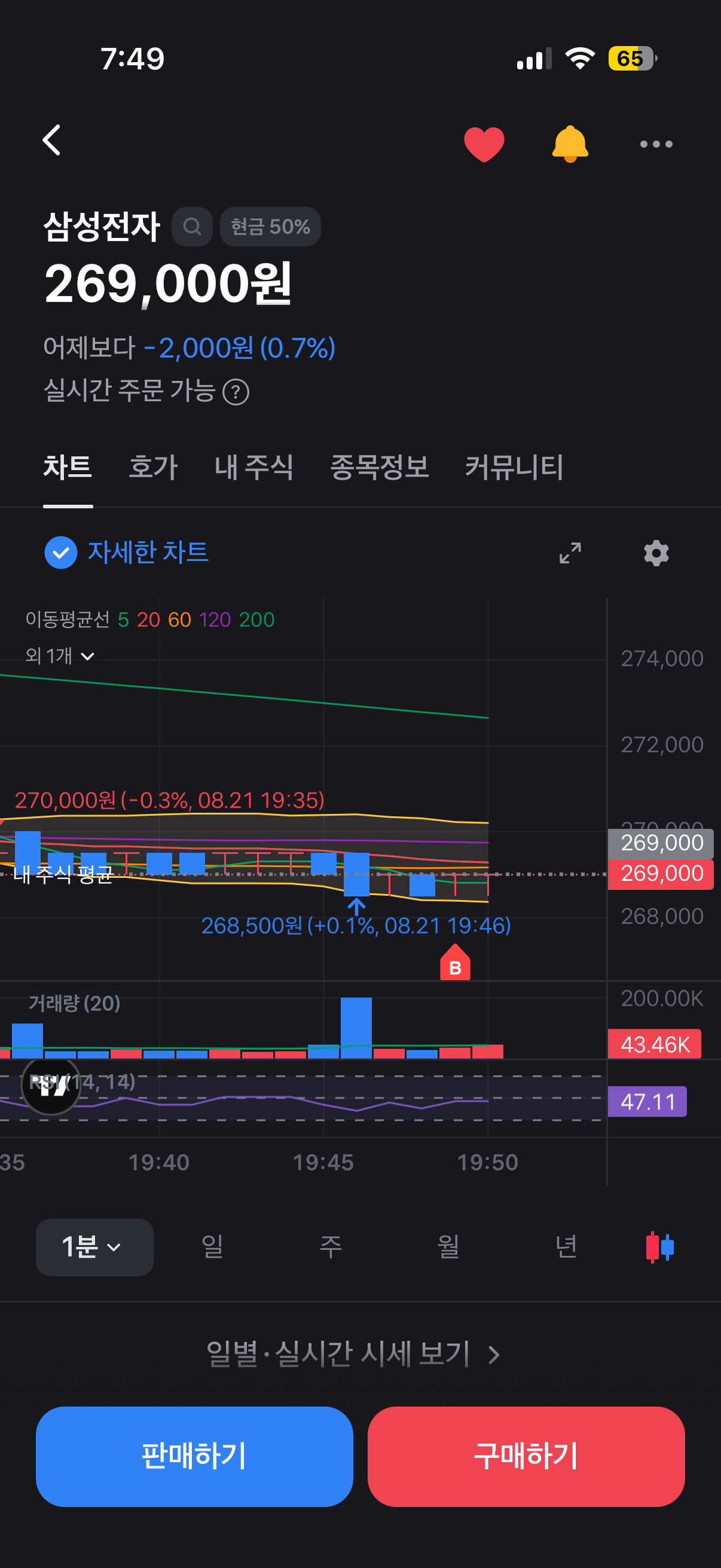Switch to the 내 주식 tab

(x=254, y=468)
